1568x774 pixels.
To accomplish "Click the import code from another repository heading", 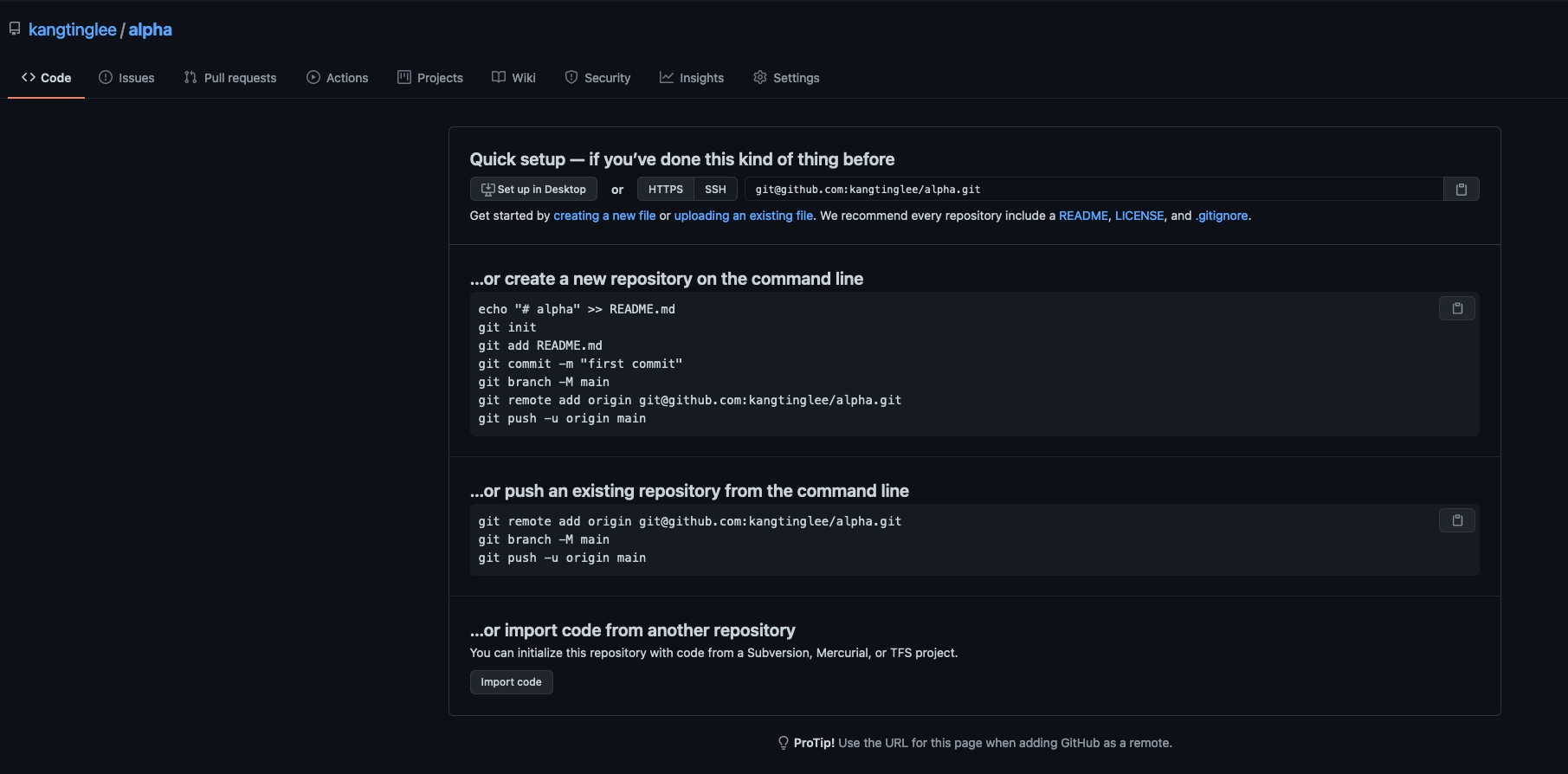I will [633, 630].
